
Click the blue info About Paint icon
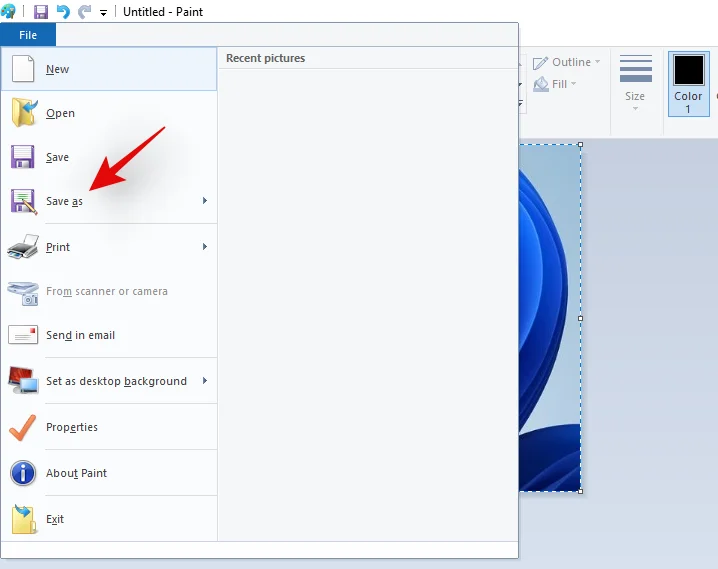pyautogui.click(x=23, y=473)
